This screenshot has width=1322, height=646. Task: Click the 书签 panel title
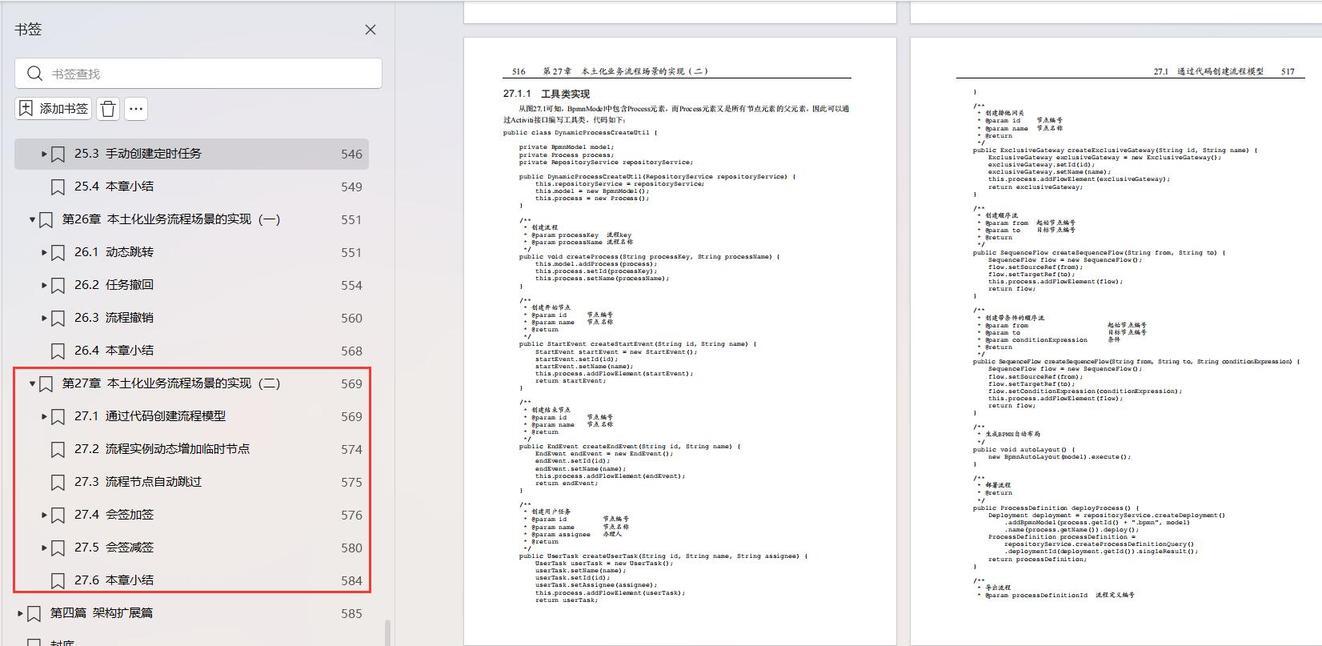coord(28,30)
